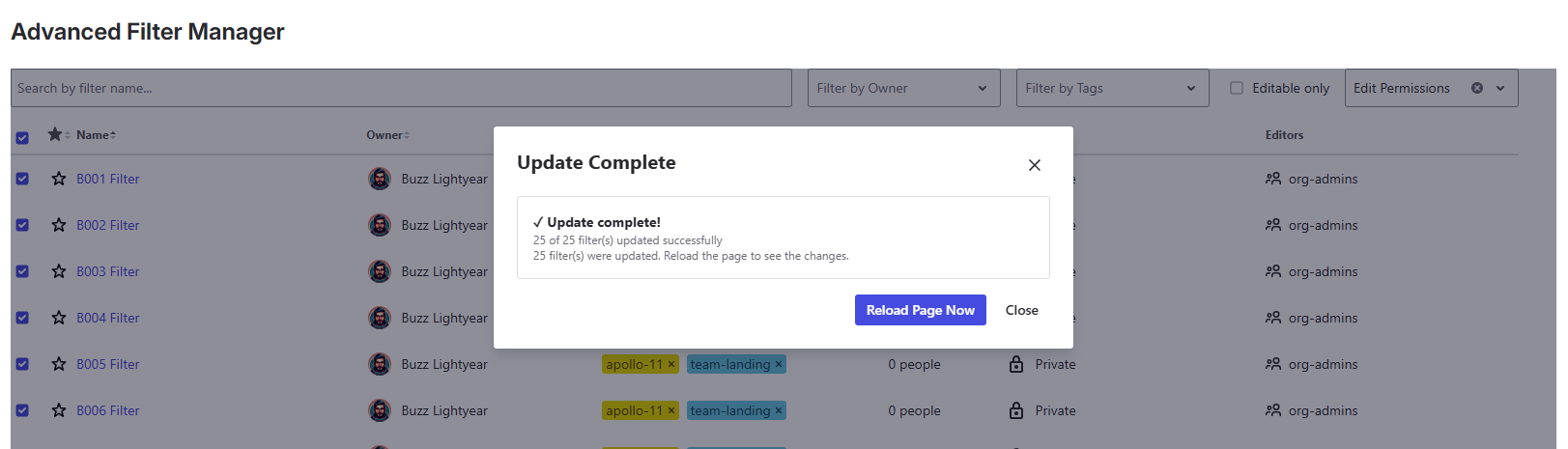This screenshot has height=449, width=1568.
Task: Click the Private lock icon in B005 row
Action: [1016, 364]
